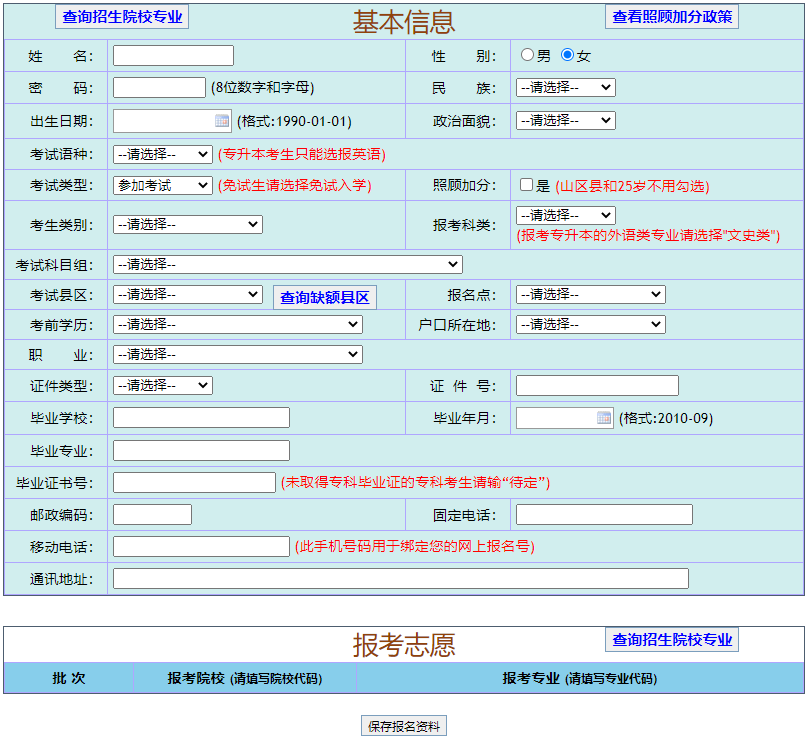Screen dimensions: 810x740
Task: Open 考生类别 dropdown
Action: pos(188,224)
